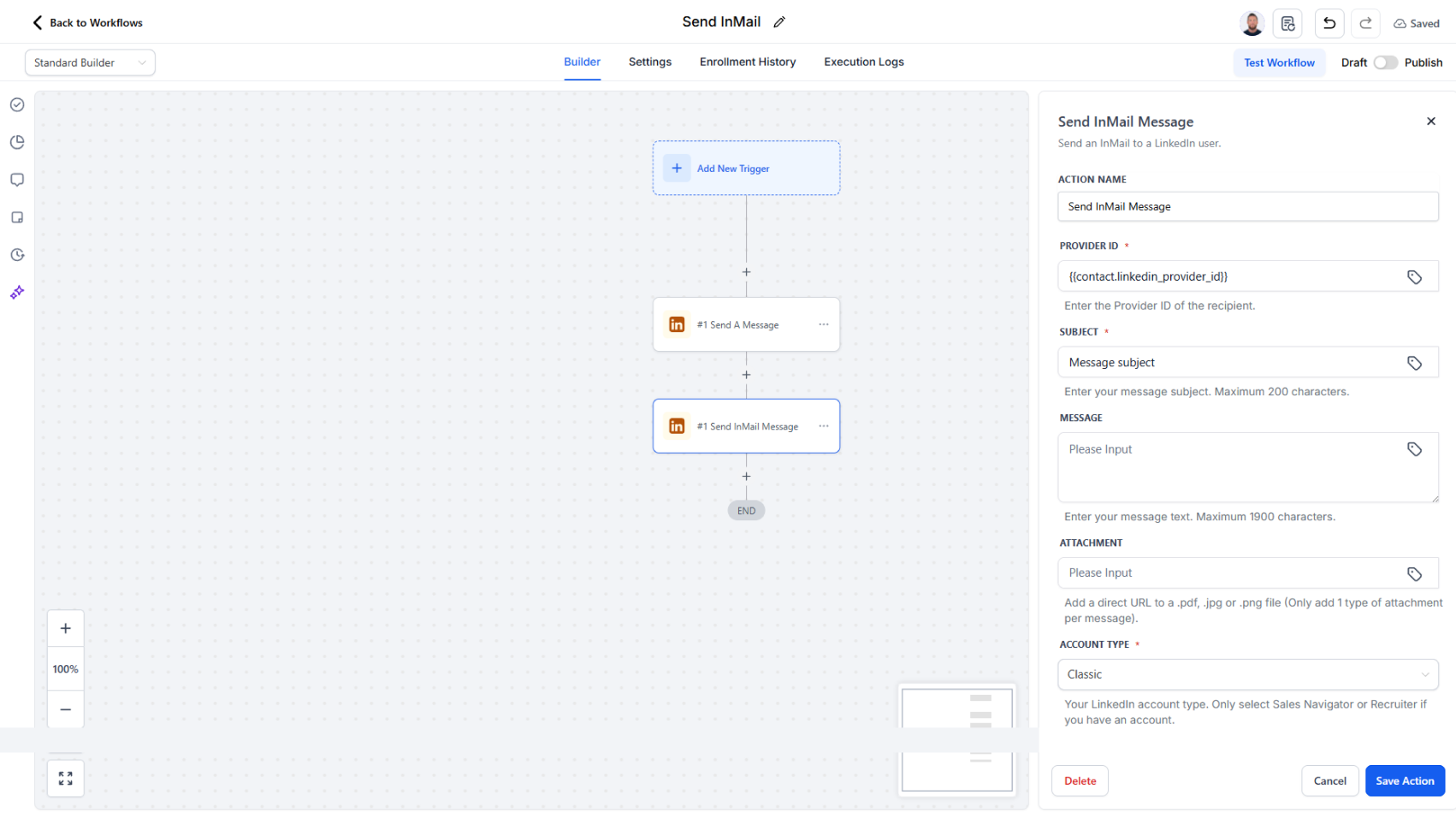Open the pie chart analytics sidebar icon

coord(16,142)
